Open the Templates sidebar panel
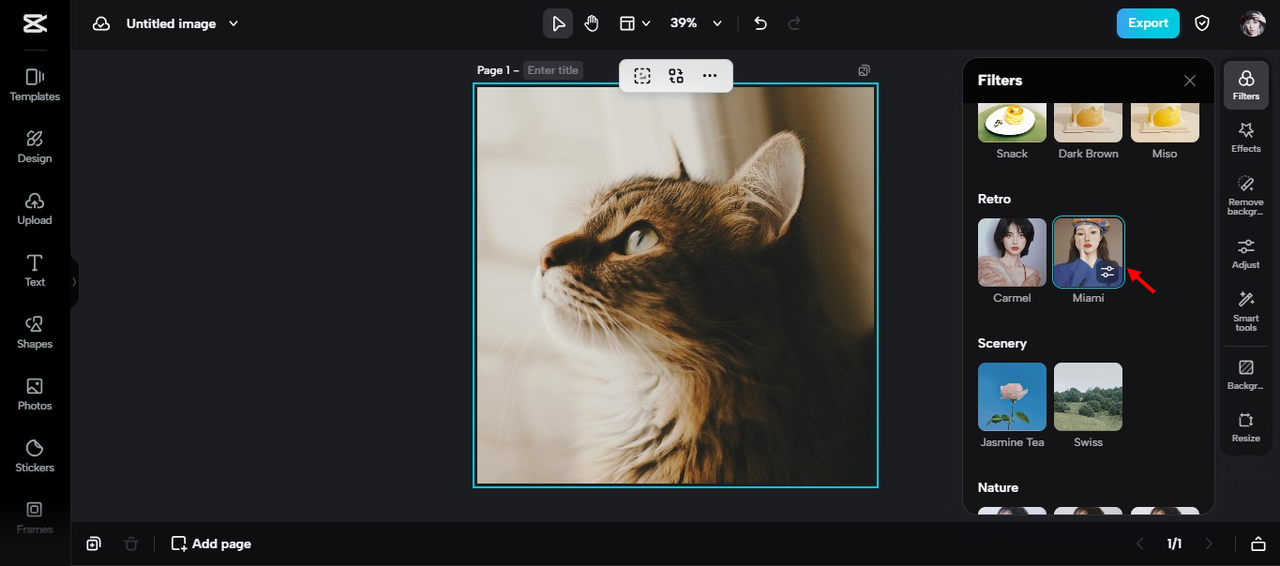The height and width of the screenshot is (566, 1280). click(35, 85)
